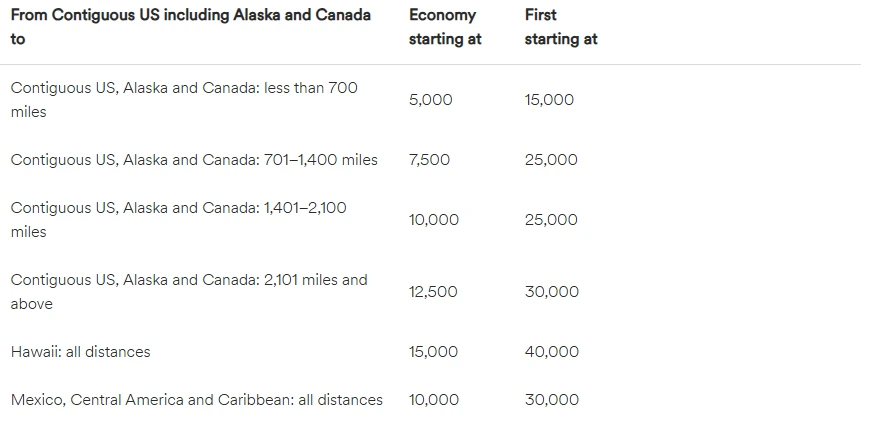Screen dimensions: 891x436
Task: Click the '1,401–2,100 miles' row label
Action: point(178,219)
